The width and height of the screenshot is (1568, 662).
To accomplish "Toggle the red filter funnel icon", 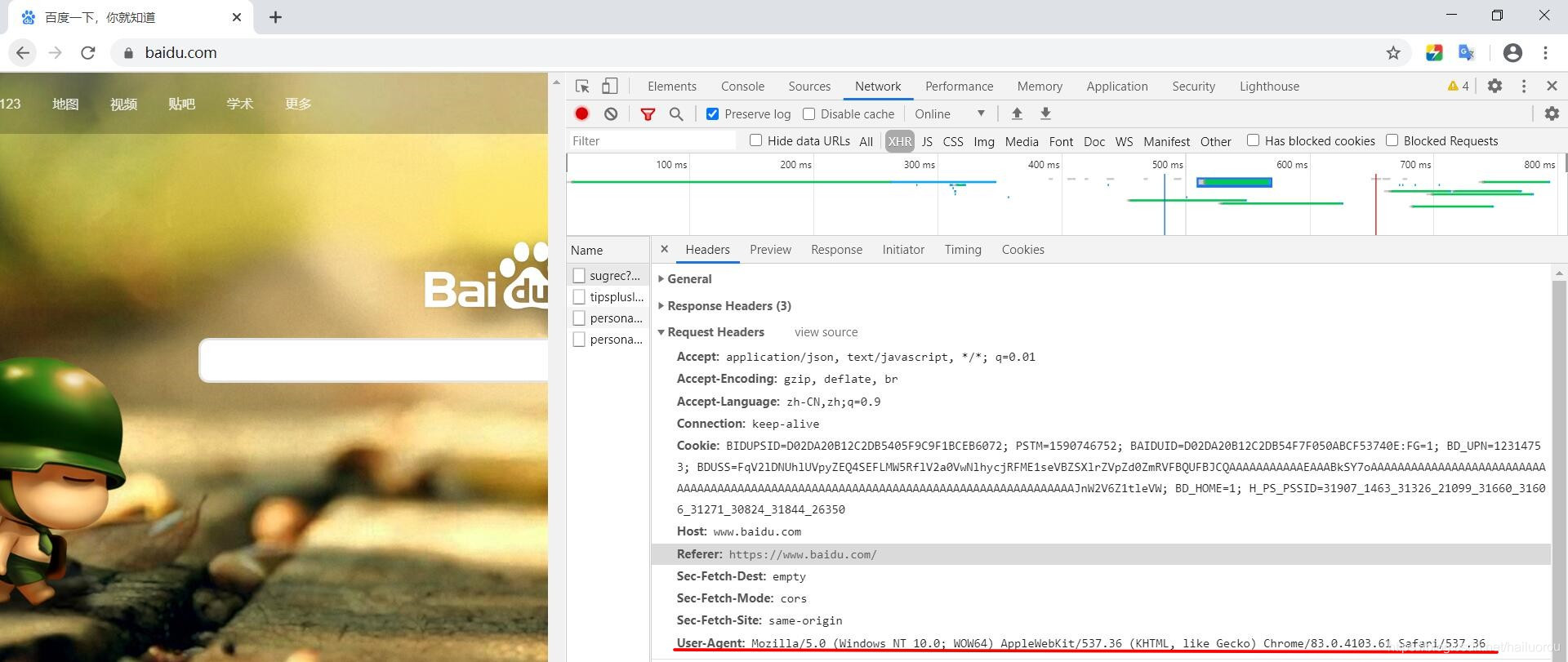I will coord(648,114).
